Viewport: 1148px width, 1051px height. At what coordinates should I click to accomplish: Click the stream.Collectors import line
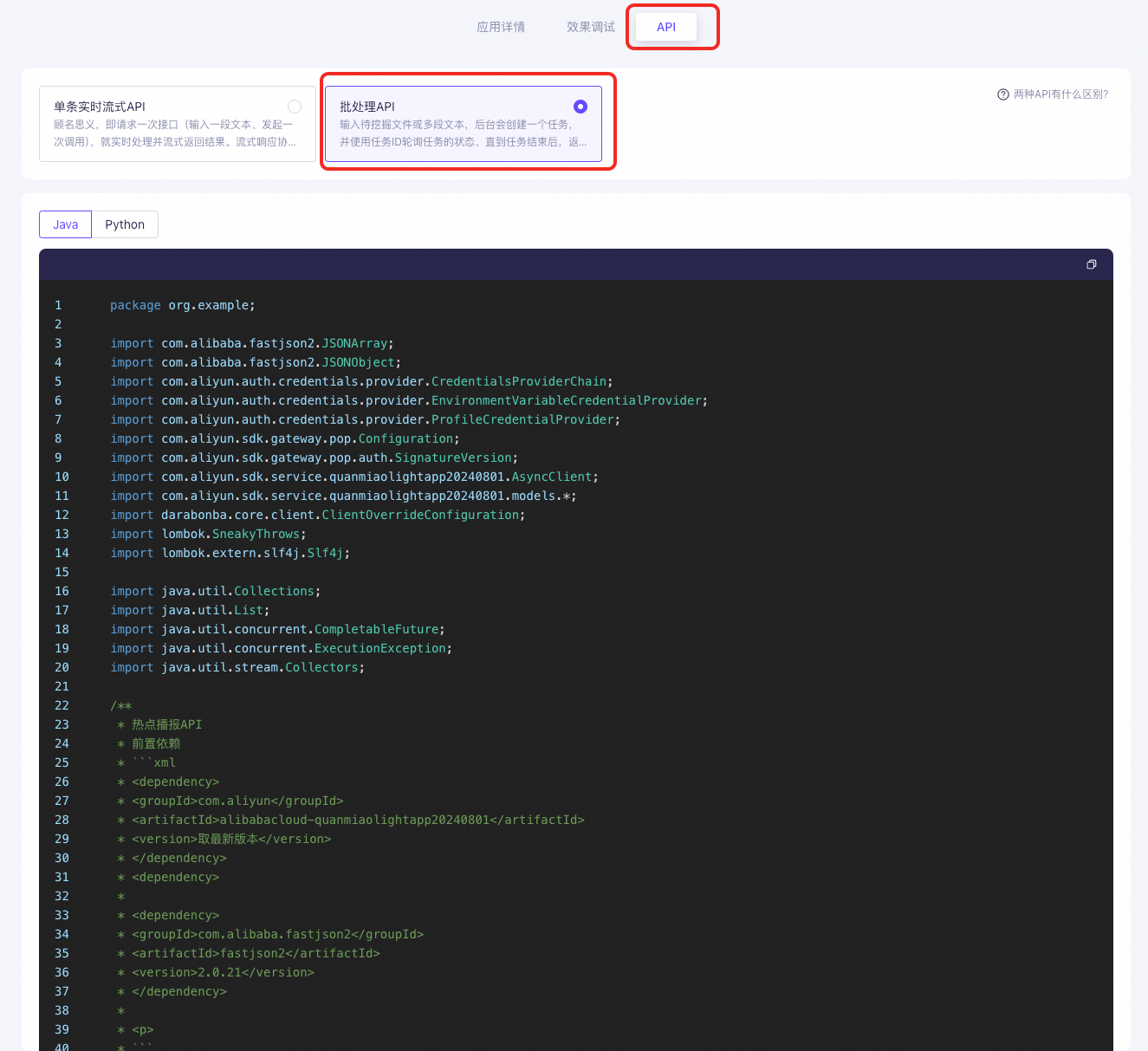[x=237, y=667]
